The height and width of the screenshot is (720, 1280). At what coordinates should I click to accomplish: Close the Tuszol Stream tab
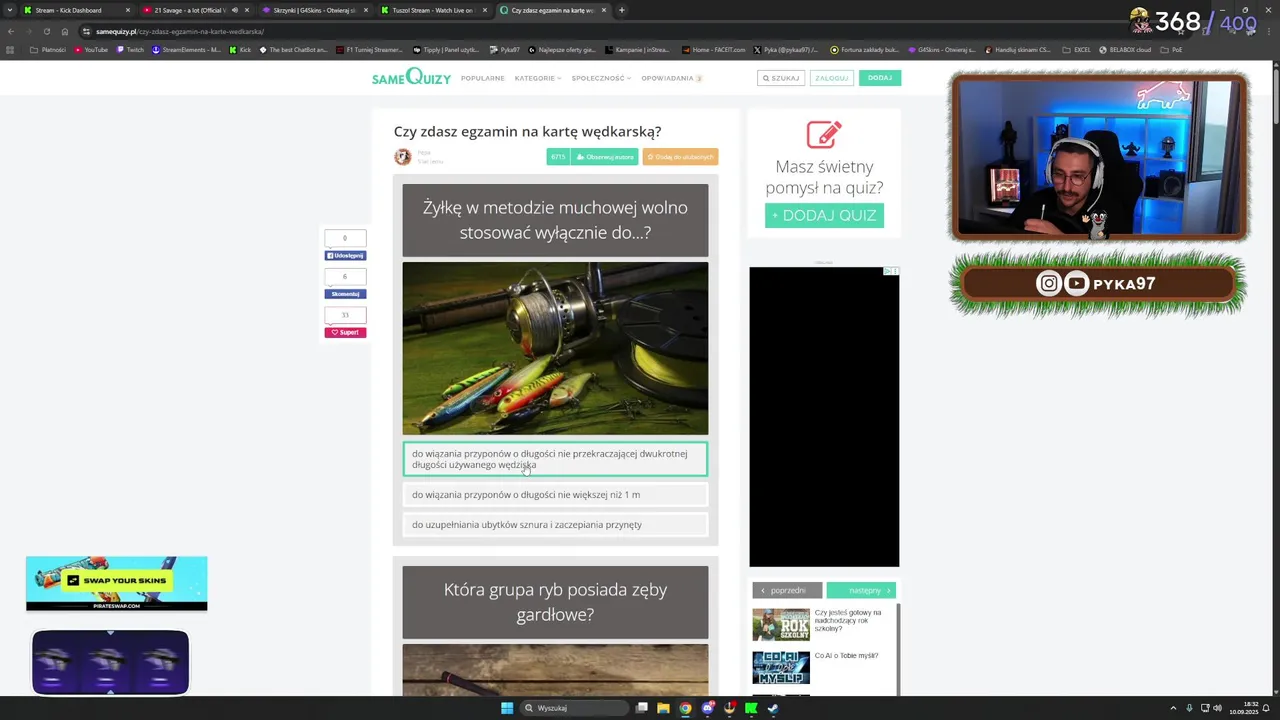click(485, 10)
